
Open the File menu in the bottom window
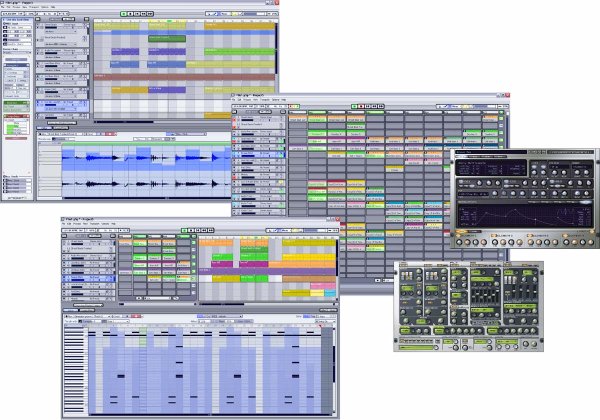(x=64, y=223)
